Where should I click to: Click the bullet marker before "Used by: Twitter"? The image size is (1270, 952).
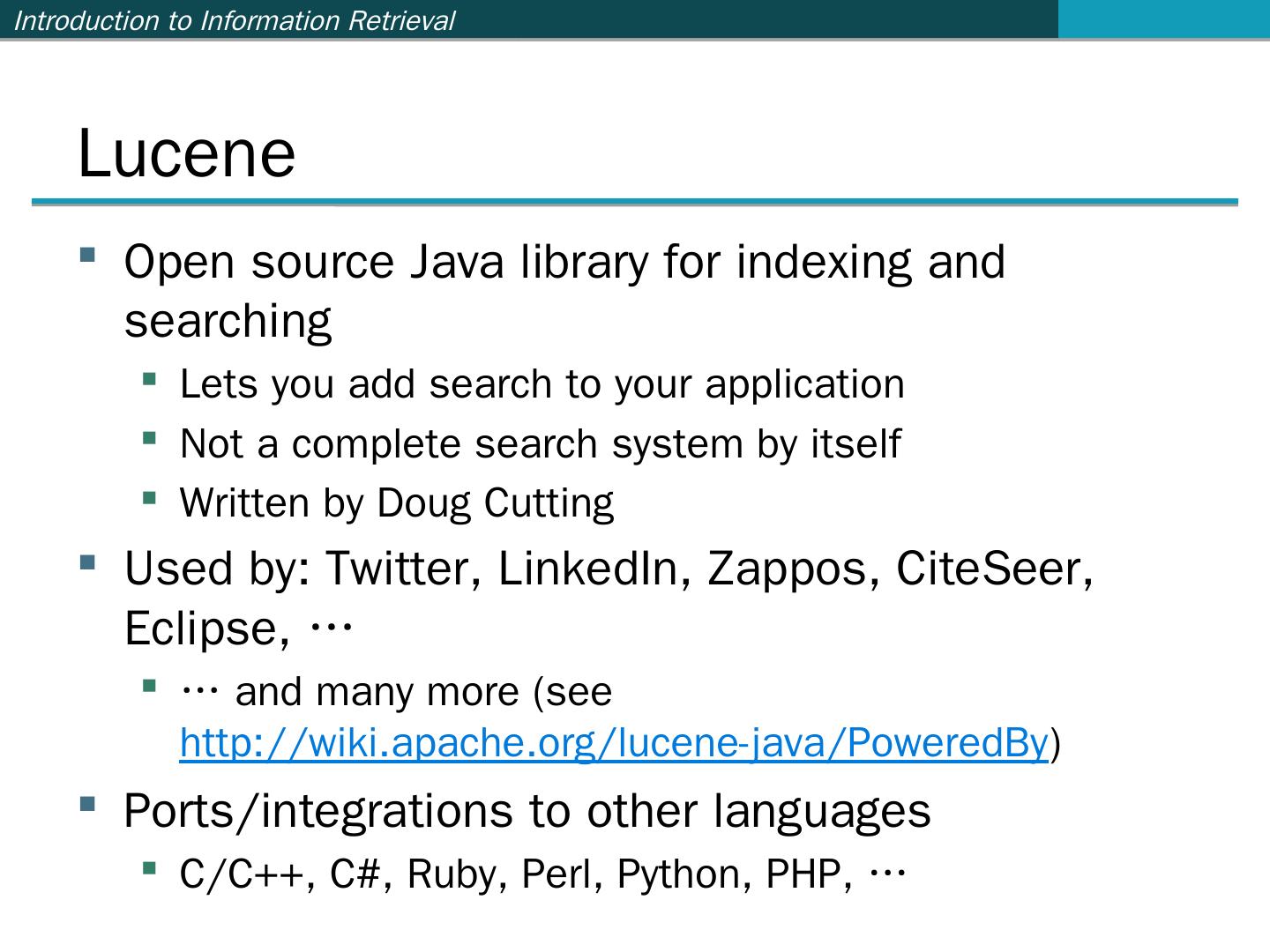(x=87, y=562)
